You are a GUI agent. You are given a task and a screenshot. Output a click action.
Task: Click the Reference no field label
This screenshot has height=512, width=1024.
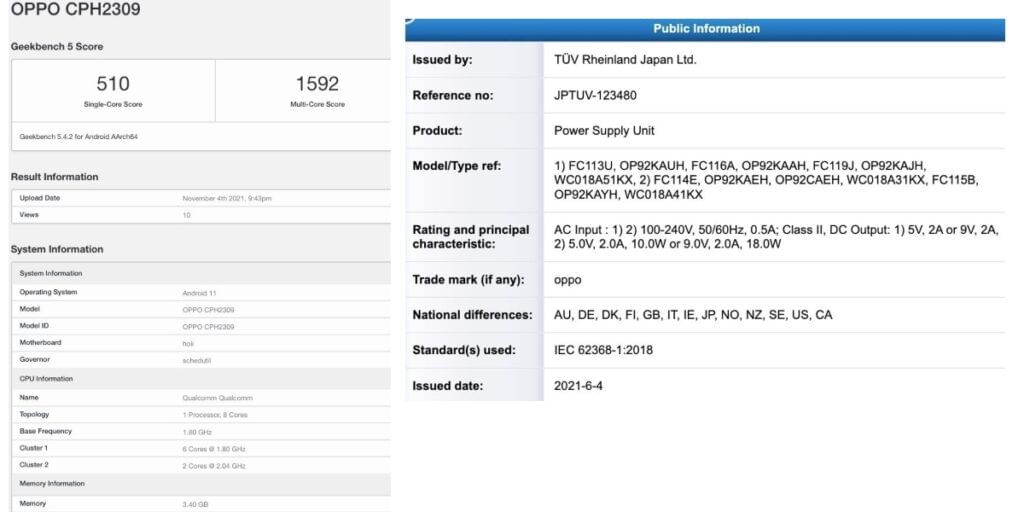pyautogui.click(x=453, y=95)
